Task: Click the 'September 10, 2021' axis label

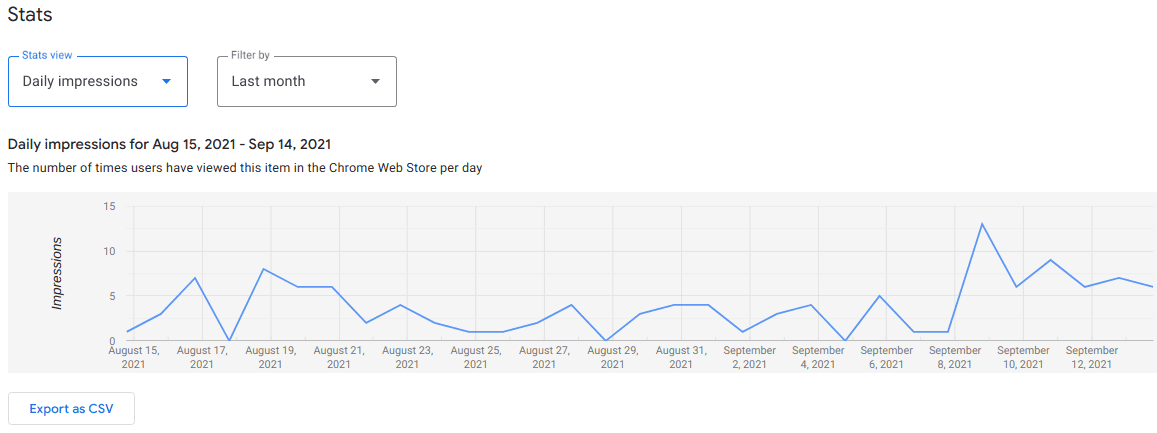Action: (1023, 357)
